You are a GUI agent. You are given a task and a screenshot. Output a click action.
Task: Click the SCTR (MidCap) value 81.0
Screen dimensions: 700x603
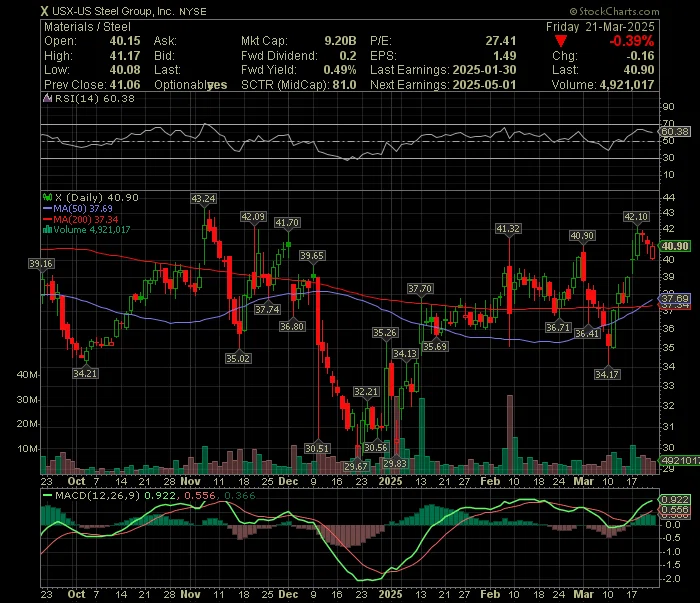click(344, 85)
